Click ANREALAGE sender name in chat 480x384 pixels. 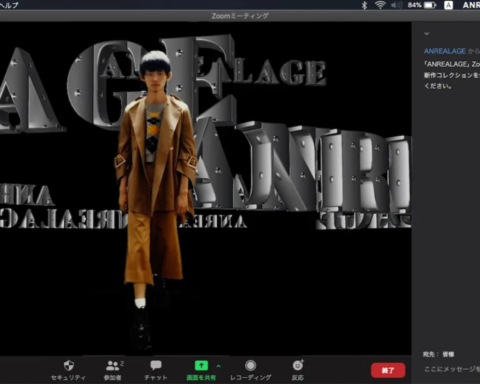point(445,51)
